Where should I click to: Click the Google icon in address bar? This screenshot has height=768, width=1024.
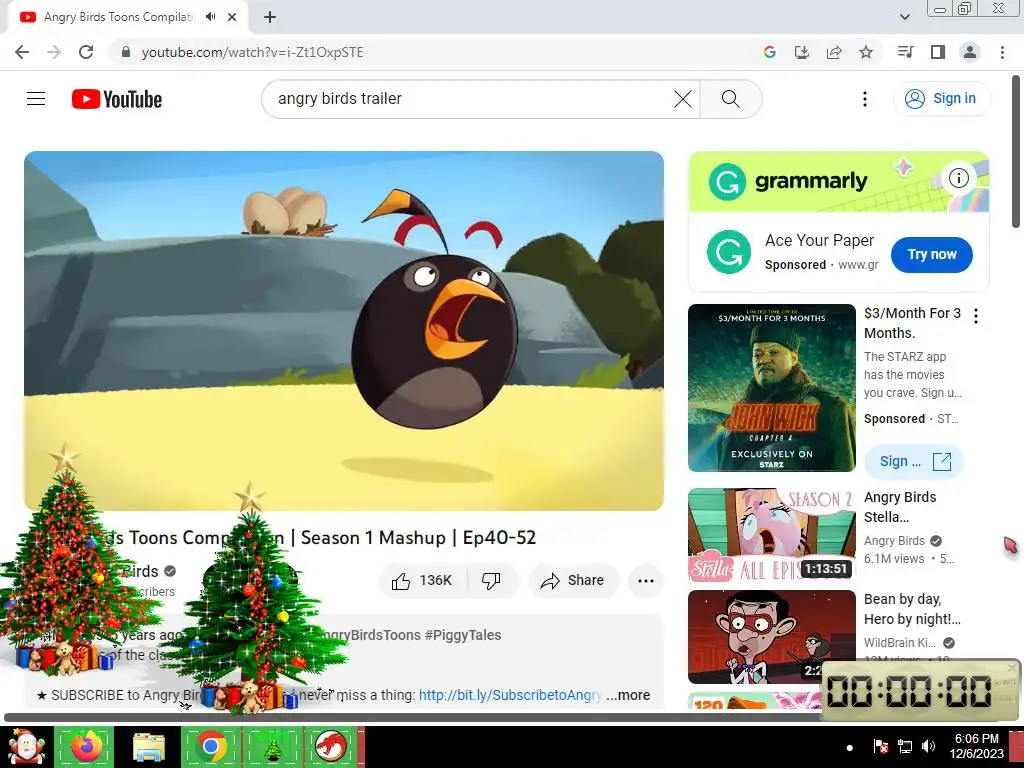[x=770, y=52]
